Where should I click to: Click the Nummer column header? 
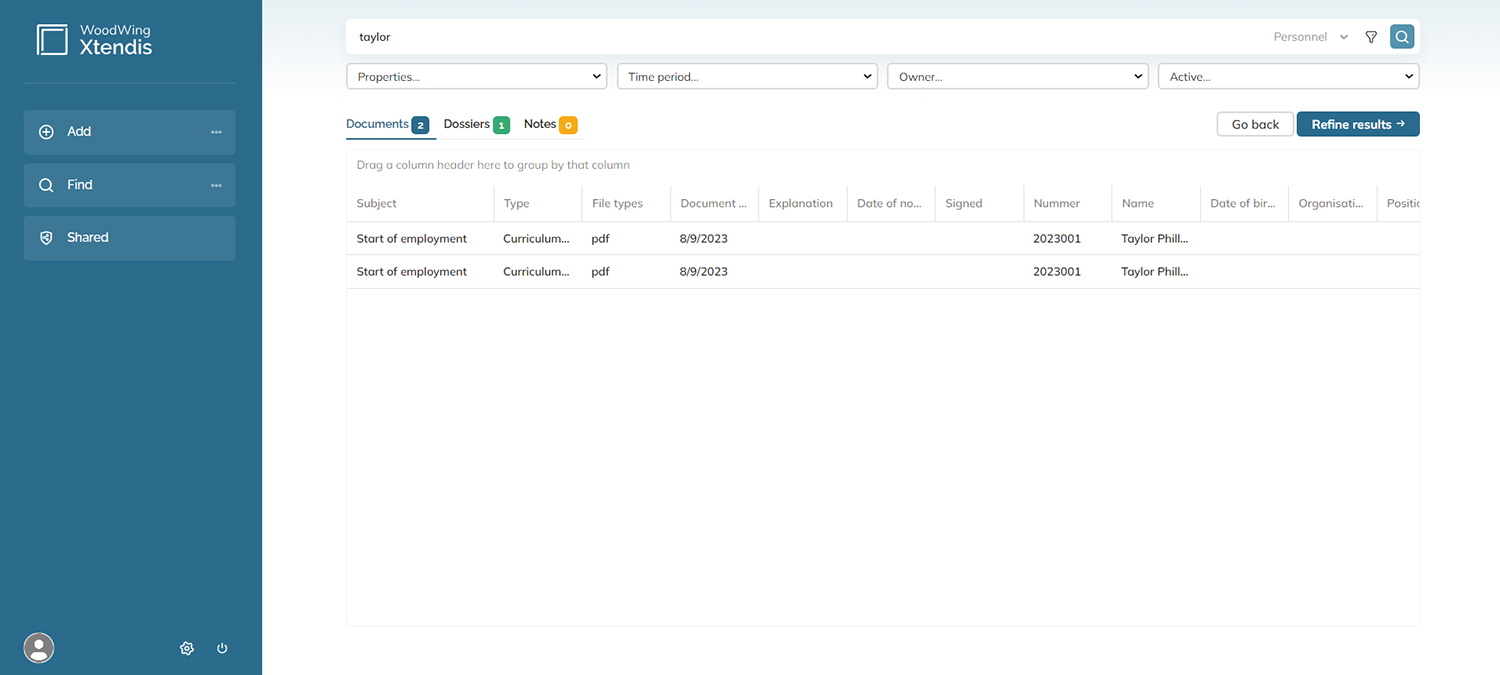click(x=1067, y=203)
